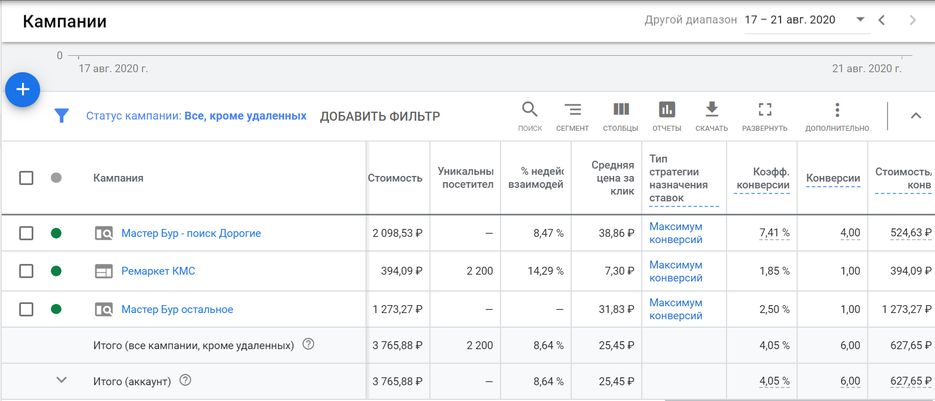Click the average click price 38,86 ₽

tap(617, 233)
